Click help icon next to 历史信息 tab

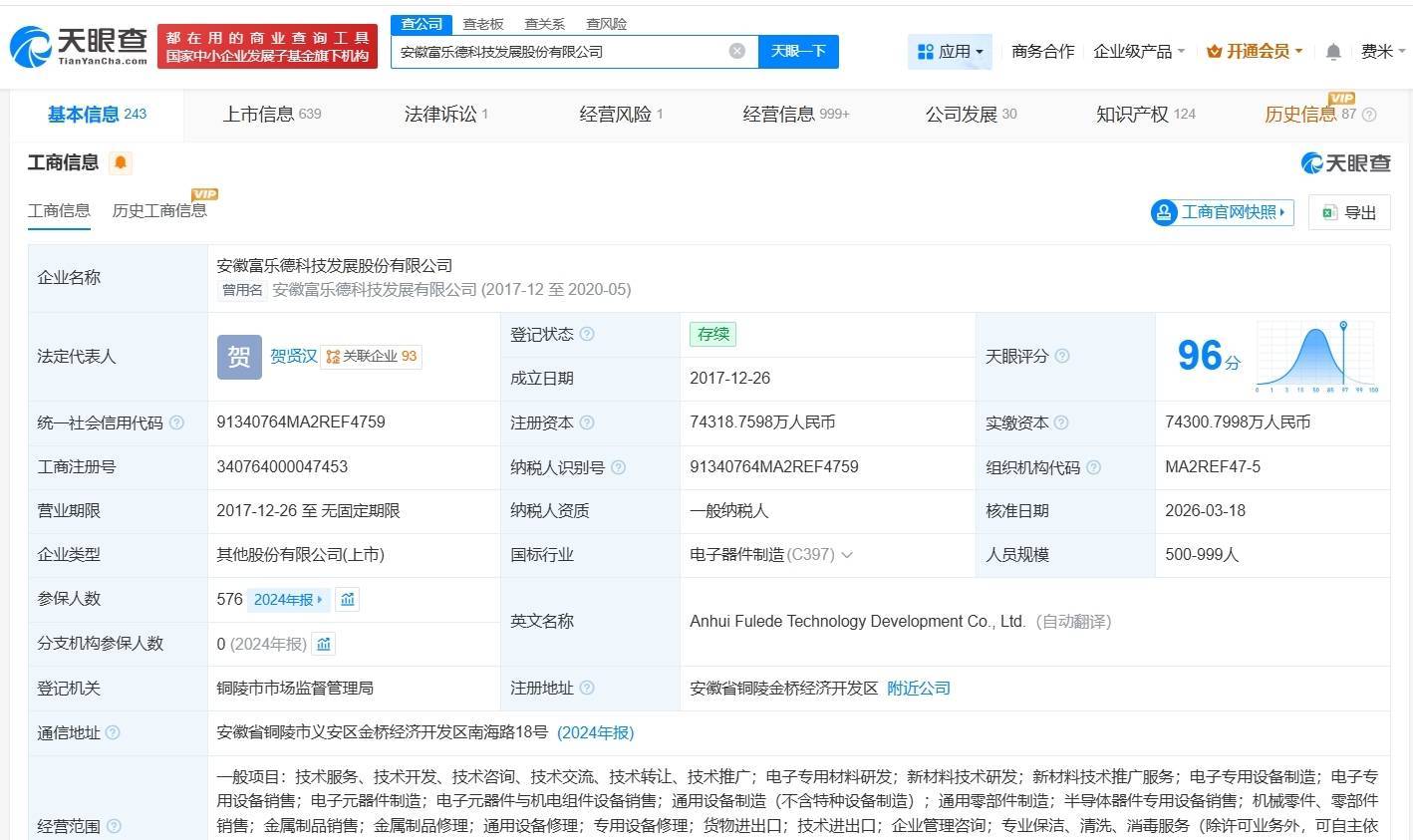[x=1369, y=115]
